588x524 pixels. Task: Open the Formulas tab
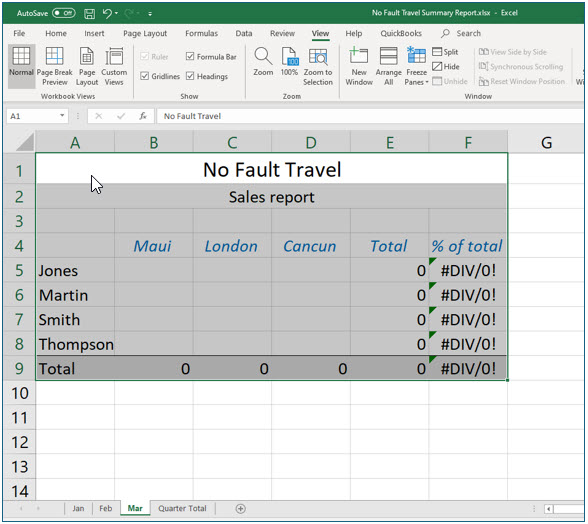(x=201, y=33)
